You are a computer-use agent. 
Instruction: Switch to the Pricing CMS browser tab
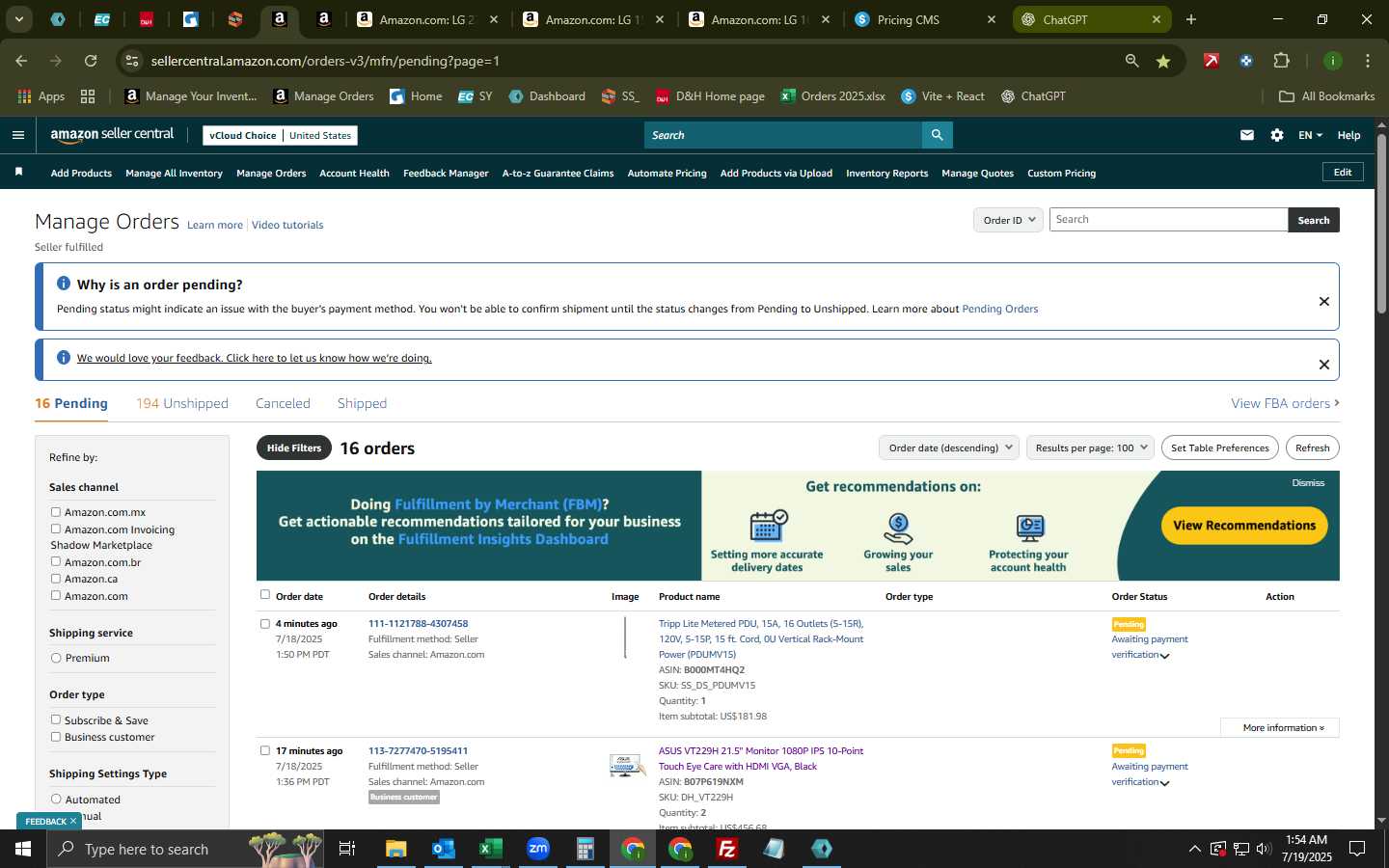(x=926, y=19)
